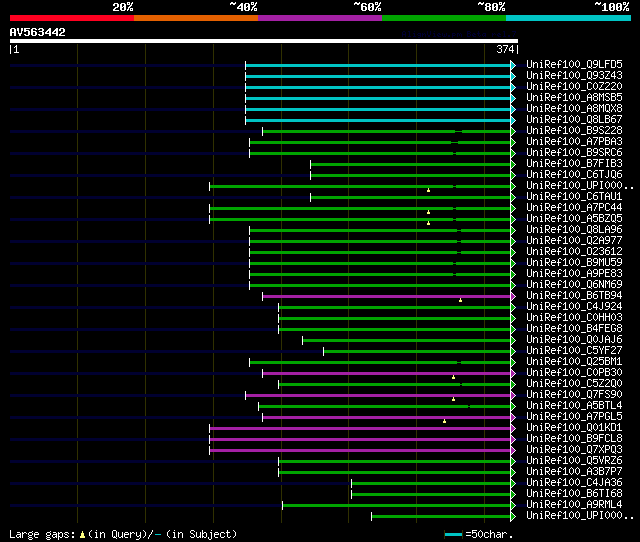Open hit UniRef100_Q8LB67

click(574, 120)
